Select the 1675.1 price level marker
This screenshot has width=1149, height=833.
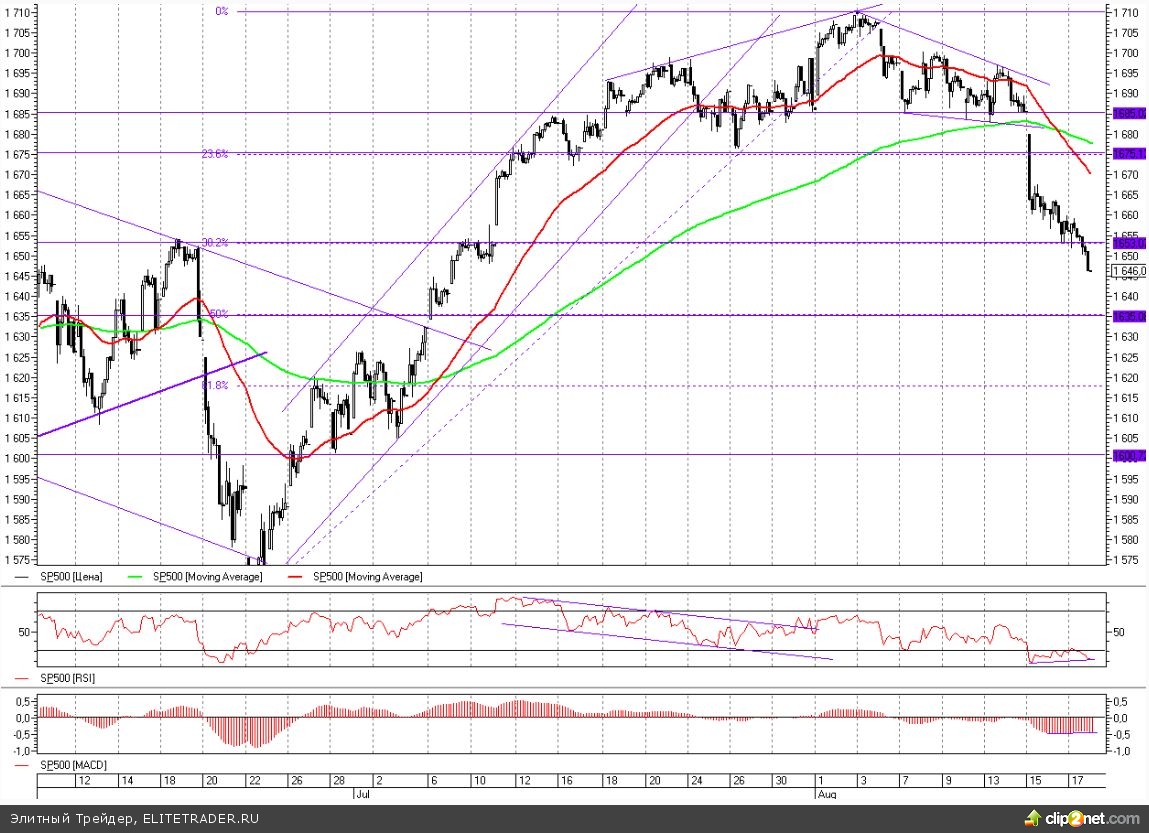coord(1129,154)
